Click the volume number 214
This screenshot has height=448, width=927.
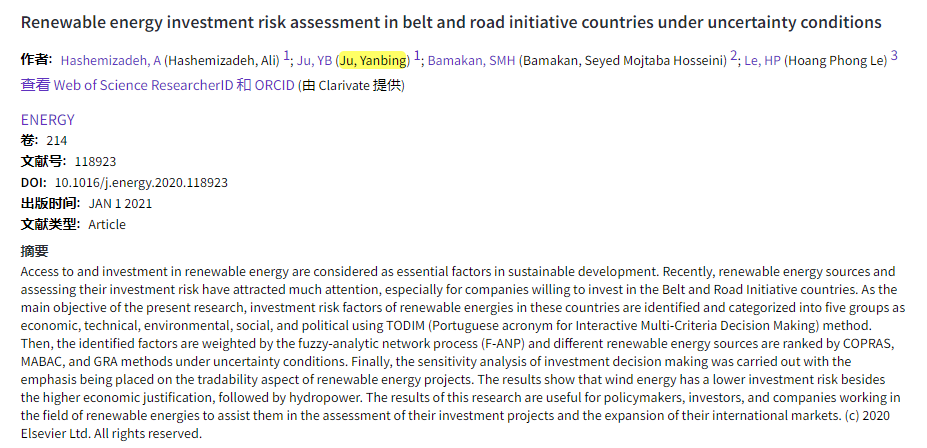(x=57, y=140)
